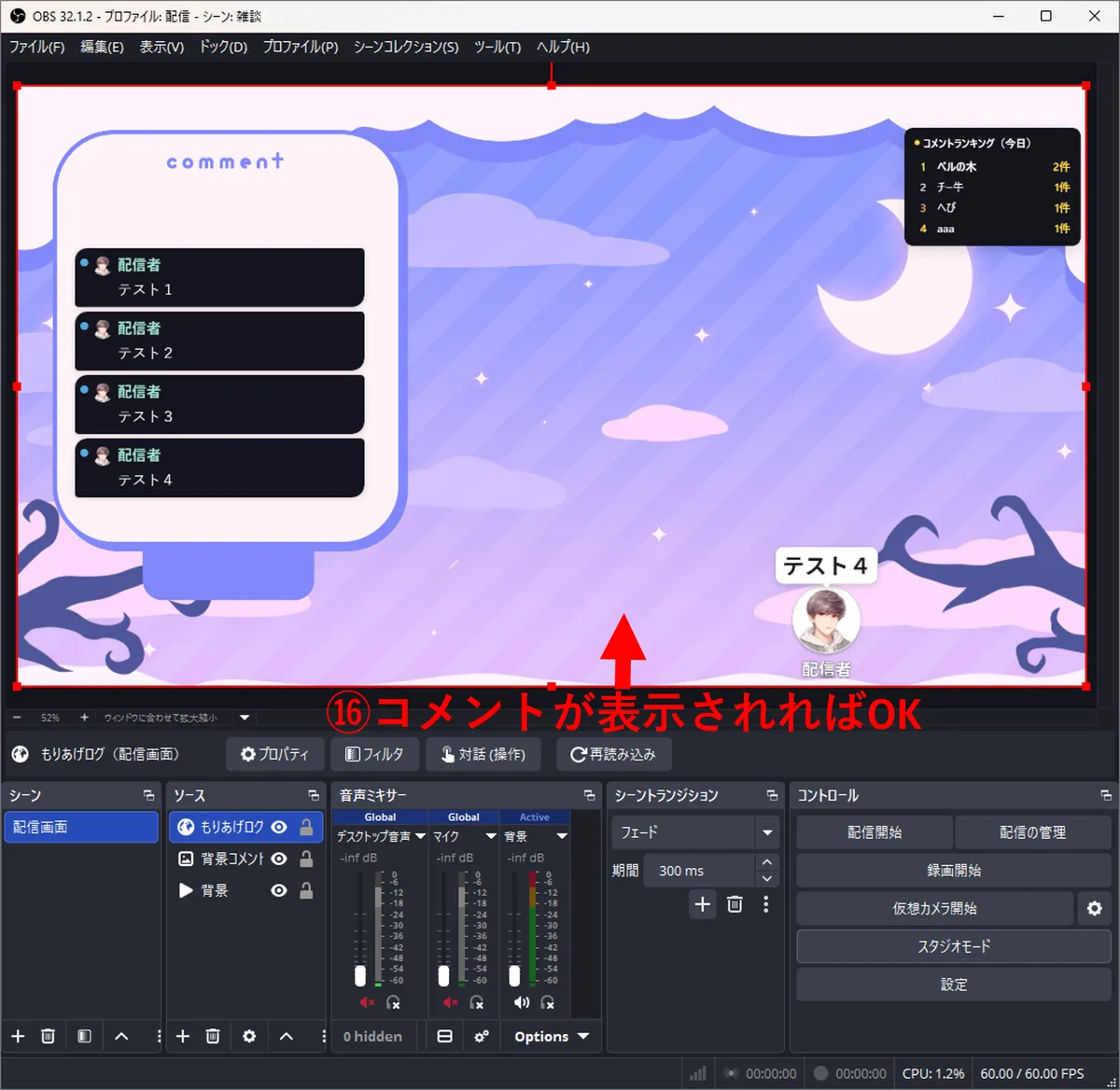This screenshot has height=1090, width=1120.
Task: Toggle mixer vertical layout icon
Action: (445, 1036)
